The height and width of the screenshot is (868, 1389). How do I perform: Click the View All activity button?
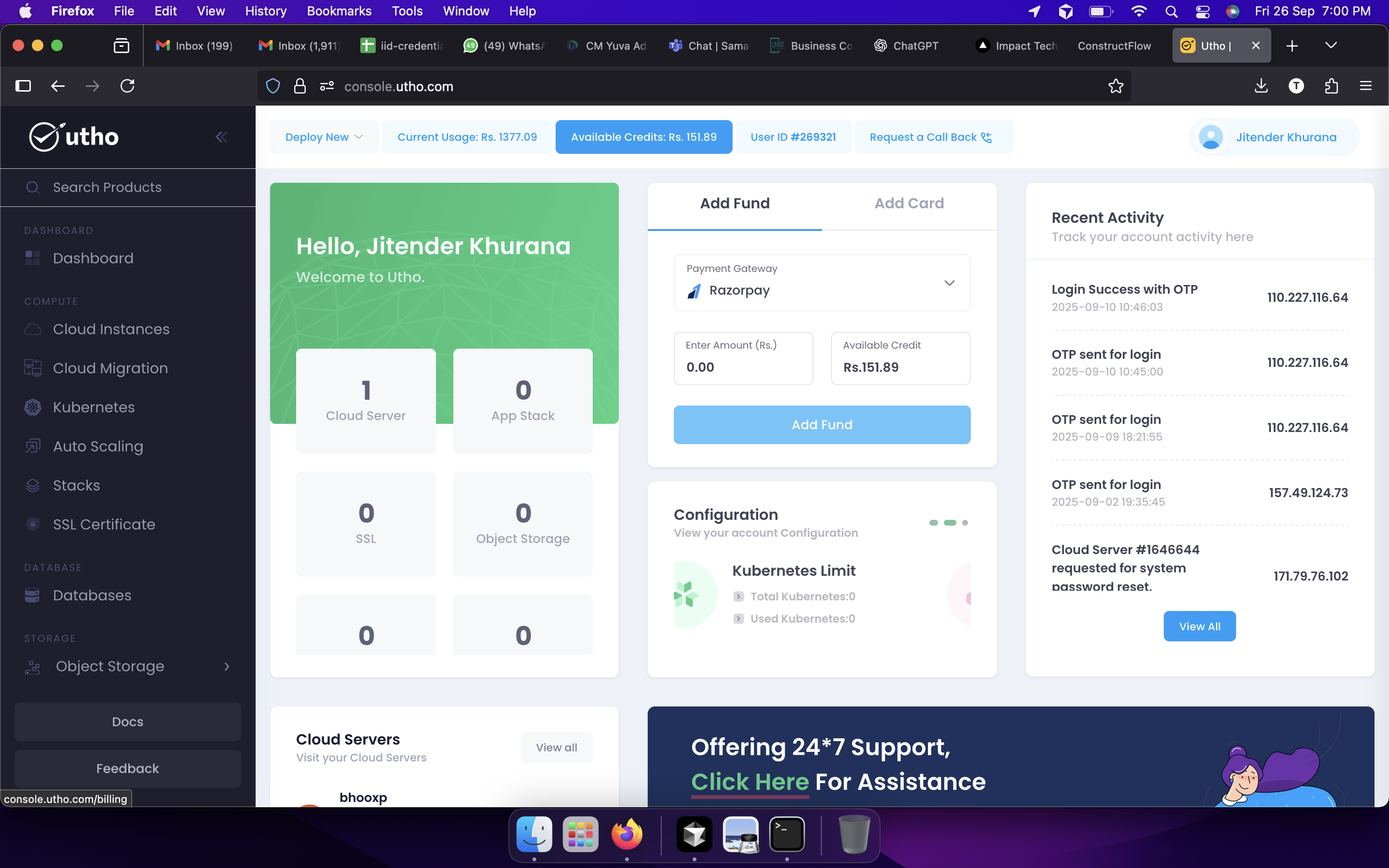1199,626
